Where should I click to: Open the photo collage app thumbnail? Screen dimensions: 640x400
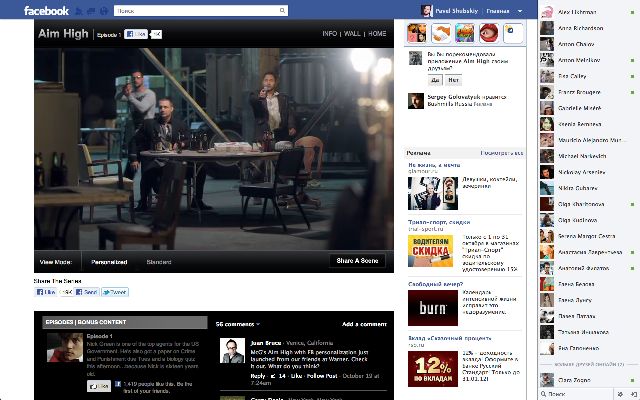point(417,33)
